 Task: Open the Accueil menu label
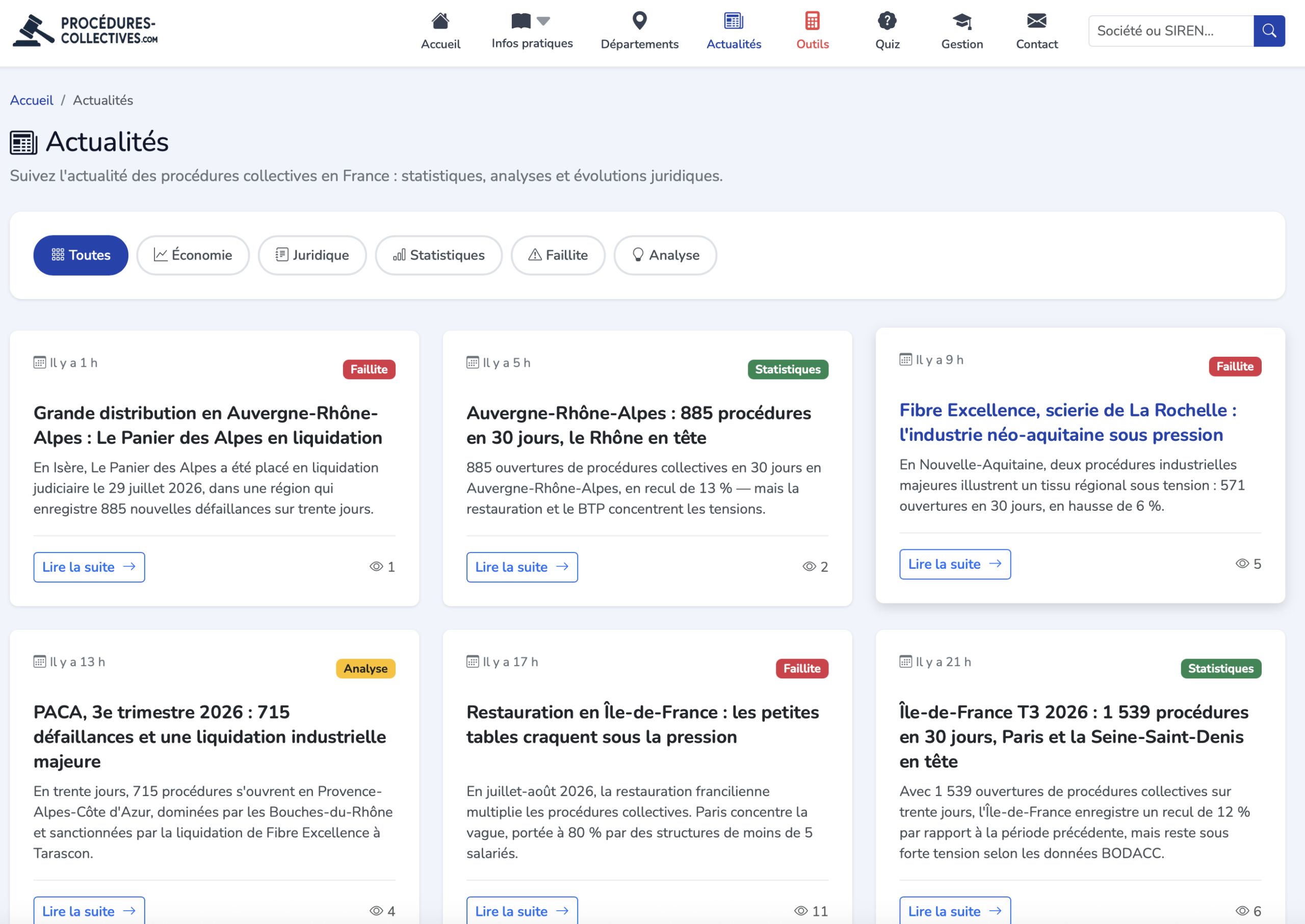pos(440,44)
